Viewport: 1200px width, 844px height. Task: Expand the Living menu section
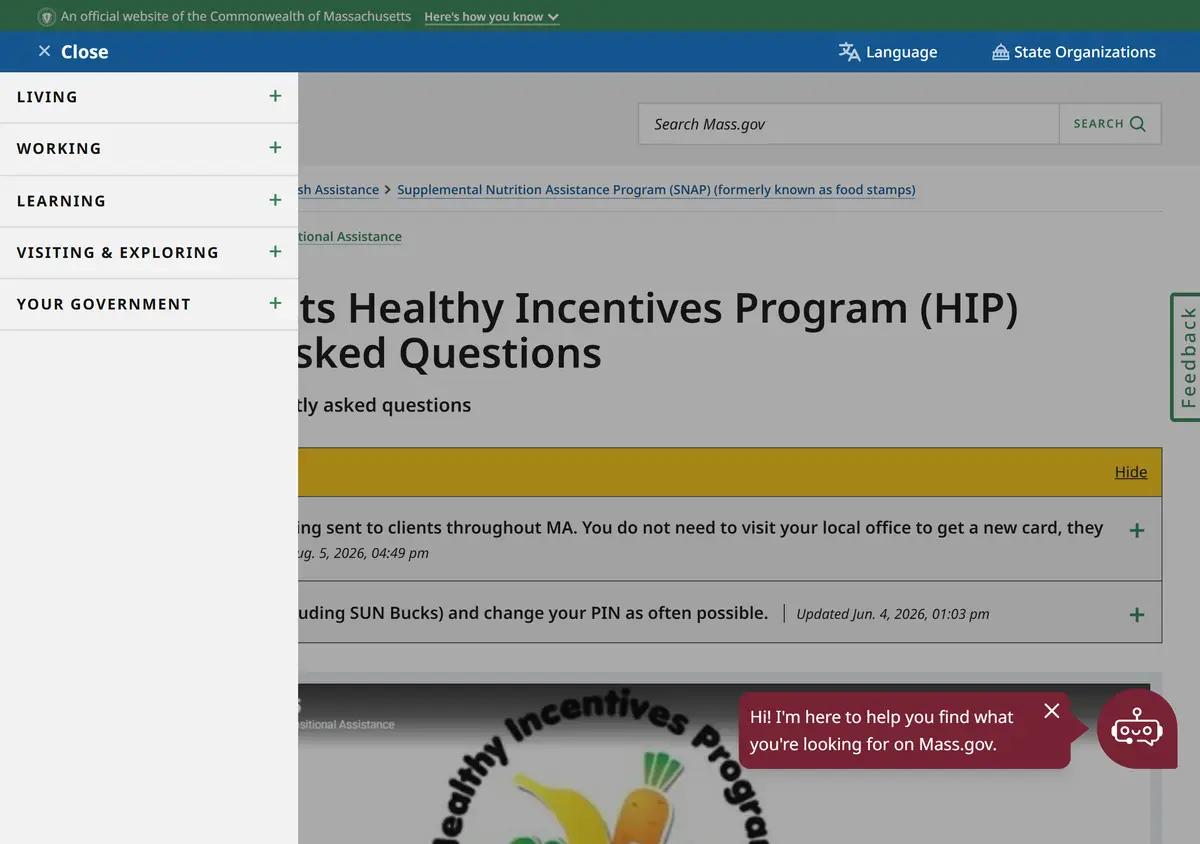tap(275, 96)
